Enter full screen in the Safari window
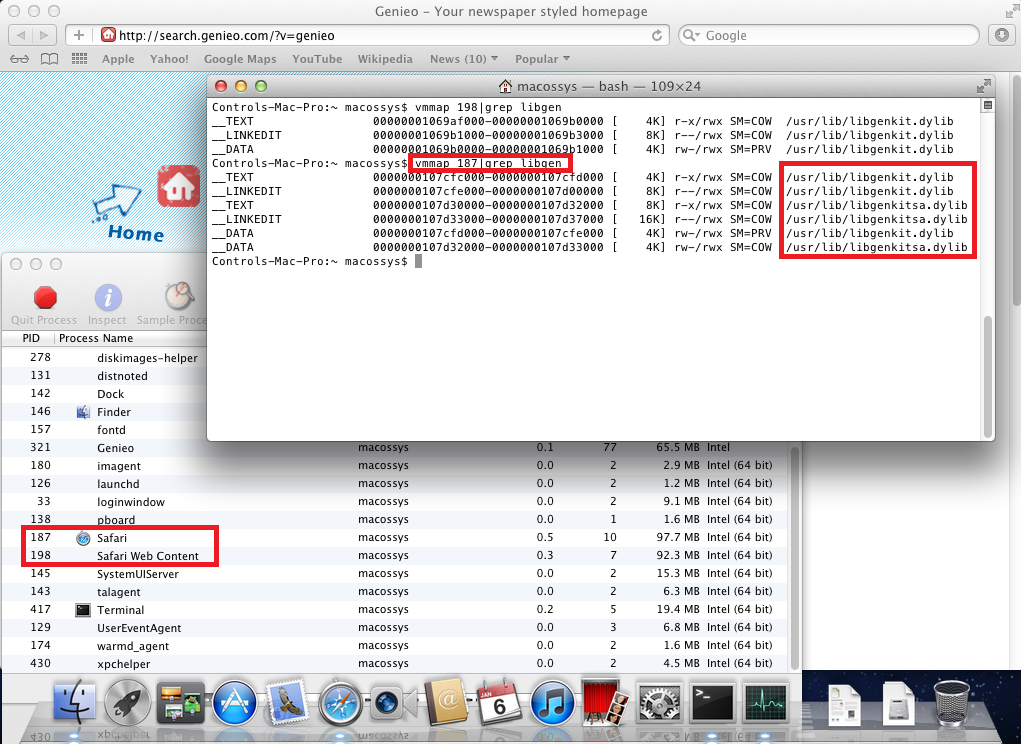The image size is (1021, 744). [x=1013, y=11]
